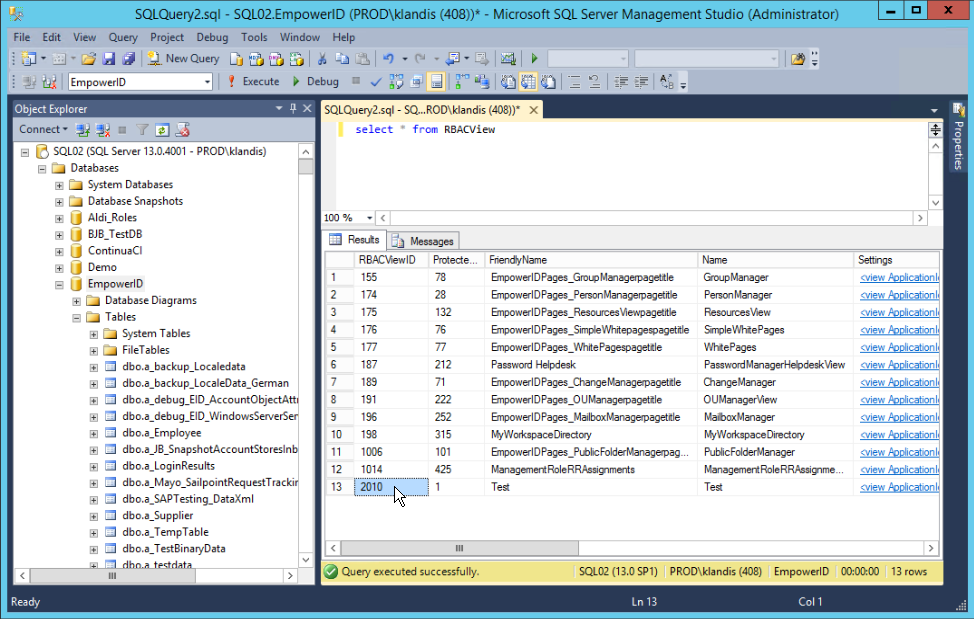This screenshot has height=619, width=974.
Task: Open the Query menu
Action: point(123,37)
